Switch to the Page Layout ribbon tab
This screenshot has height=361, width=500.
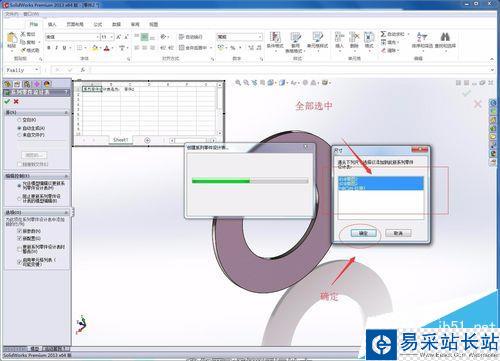coord(75,24)
